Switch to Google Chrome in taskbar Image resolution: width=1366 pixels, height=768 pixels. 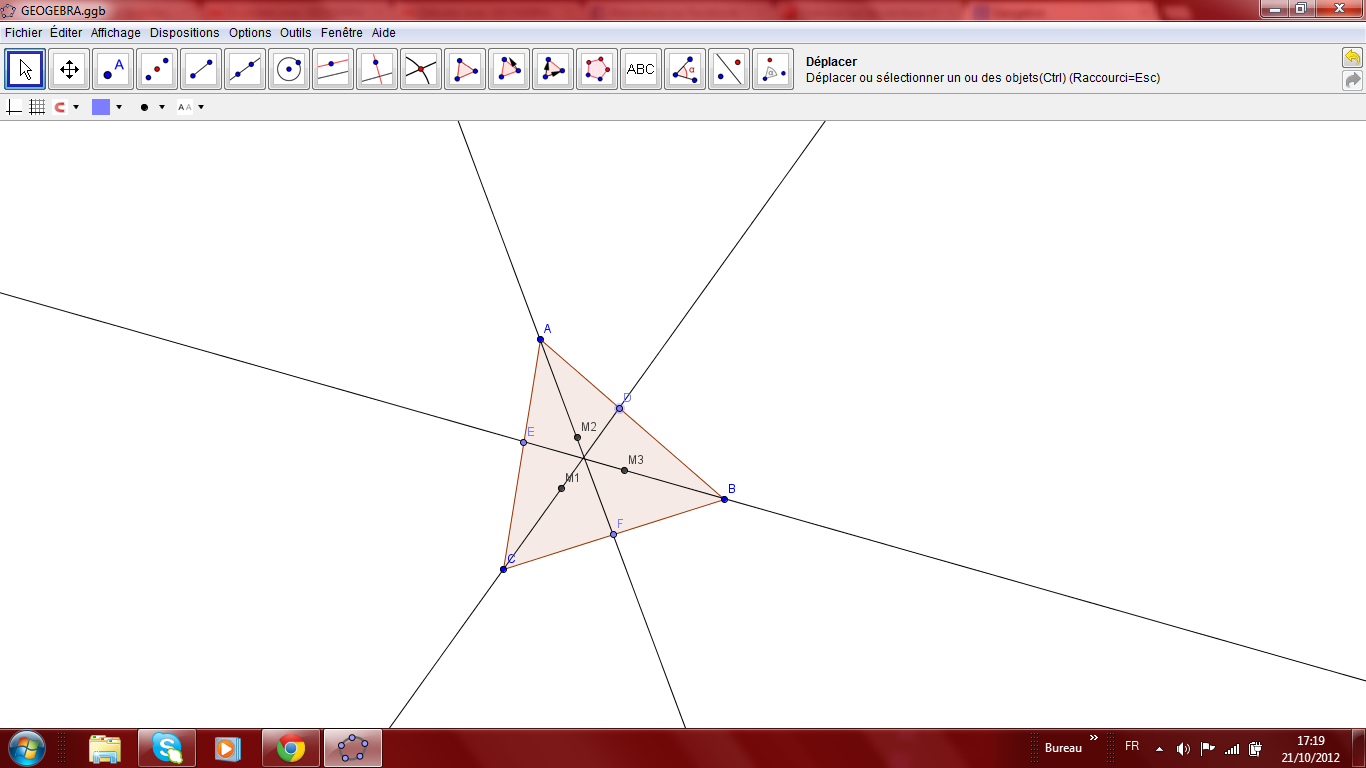[x=291, y=748]
